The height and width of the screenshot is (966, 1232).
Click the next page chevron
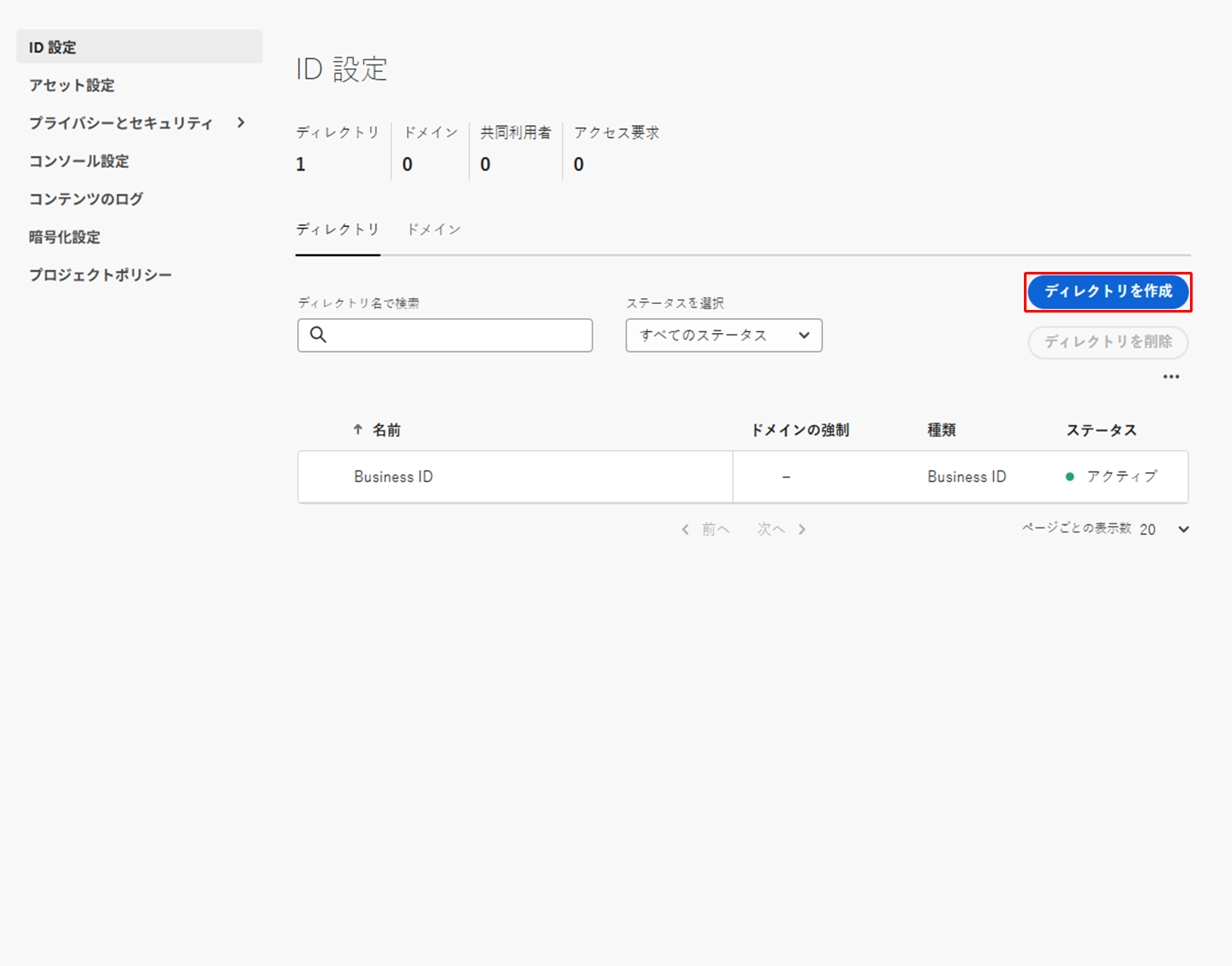coord(802,529)
